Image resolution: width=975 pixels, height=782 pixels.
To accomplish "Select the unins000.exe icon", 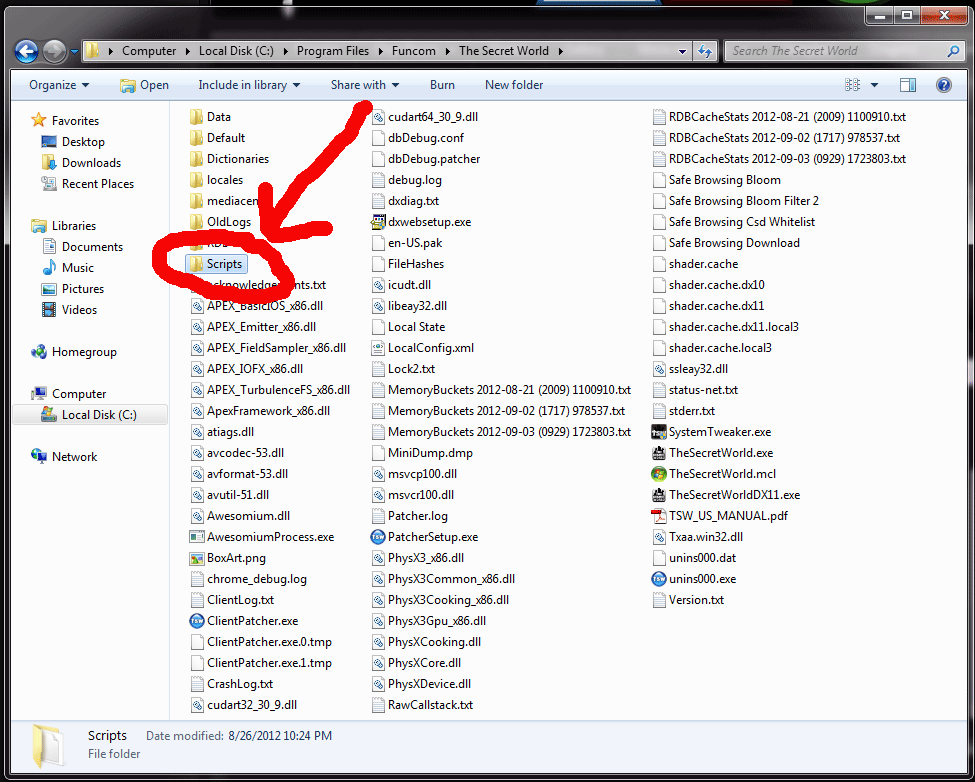I will [x=658, y=579].
